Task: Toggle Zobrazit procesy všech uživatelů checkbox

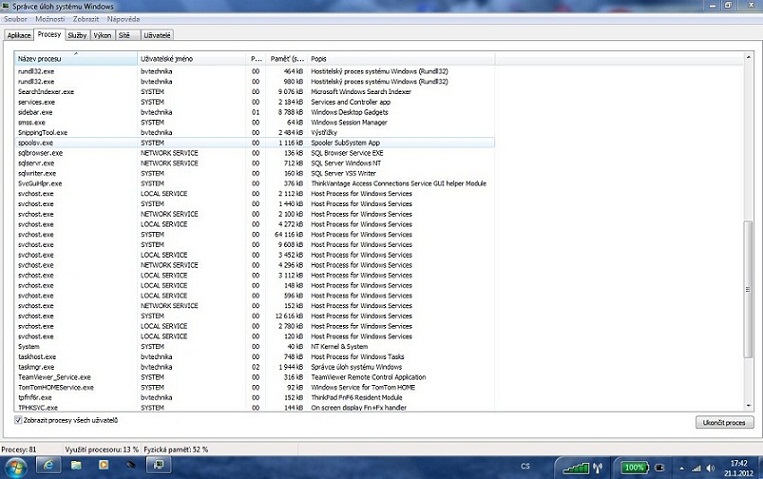Action: [18, 420]
